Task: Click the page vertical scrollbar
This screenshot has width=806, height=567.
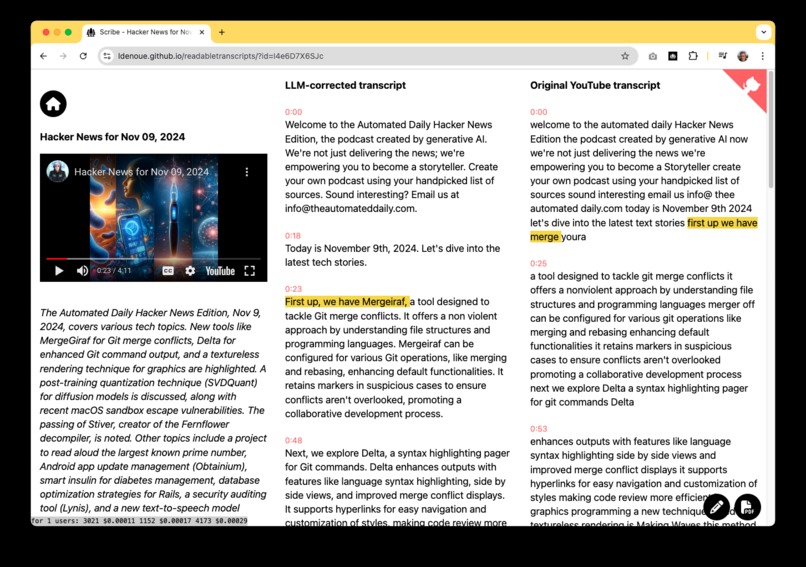Action: pyautogui.click(x=771, y=131)
